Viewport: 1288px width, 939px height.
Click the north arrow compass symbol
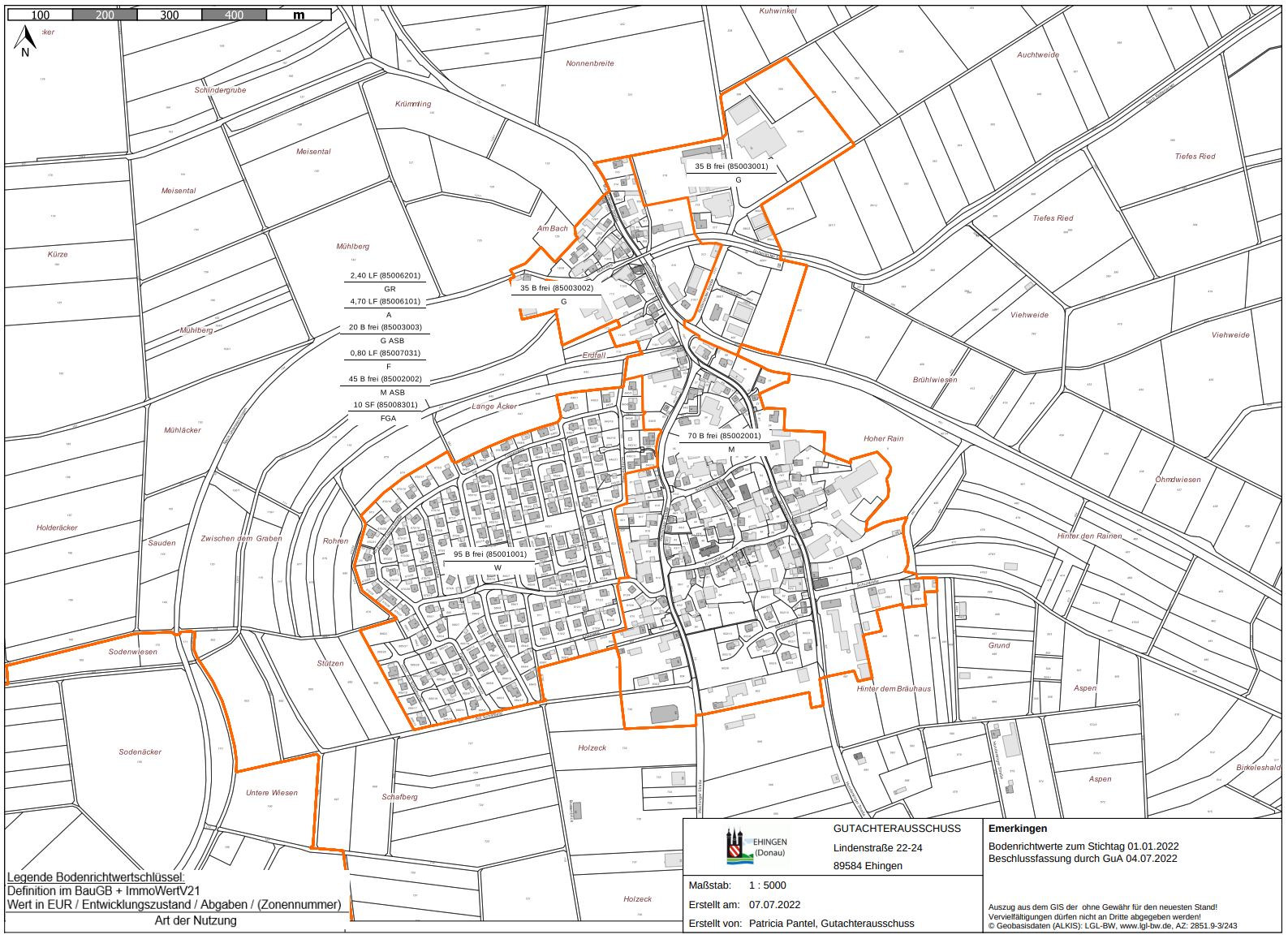[x=25, y=41]
